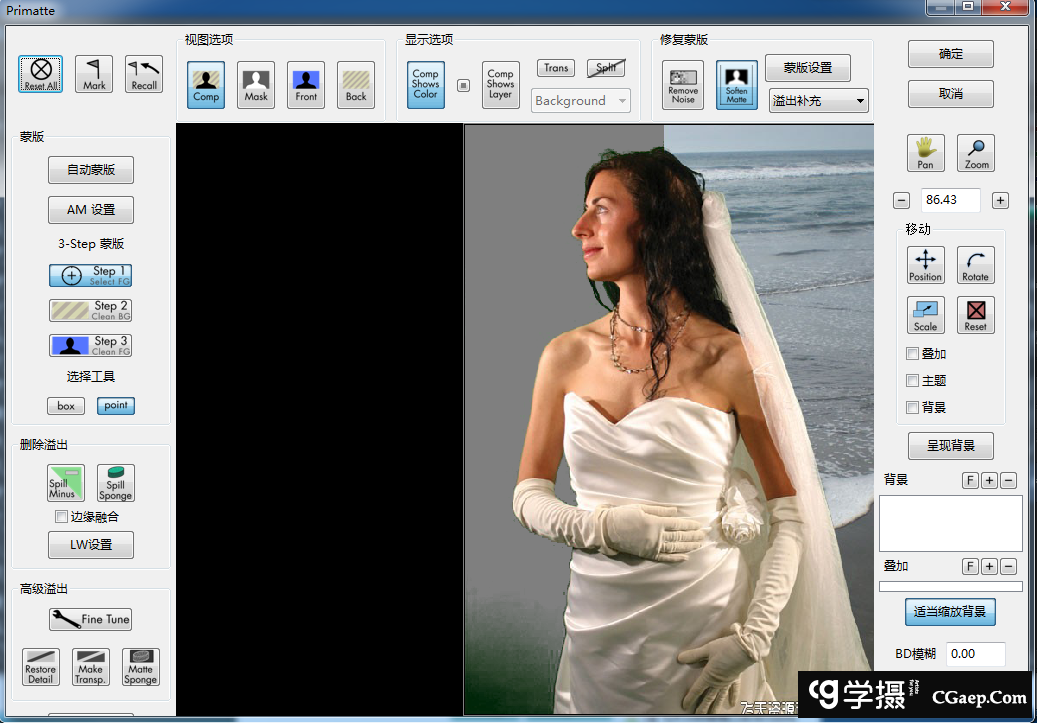The width and height of the screenshot is (1037, 723).
Task: Choose the Pan hand tool
Action: tap(926, 152)
